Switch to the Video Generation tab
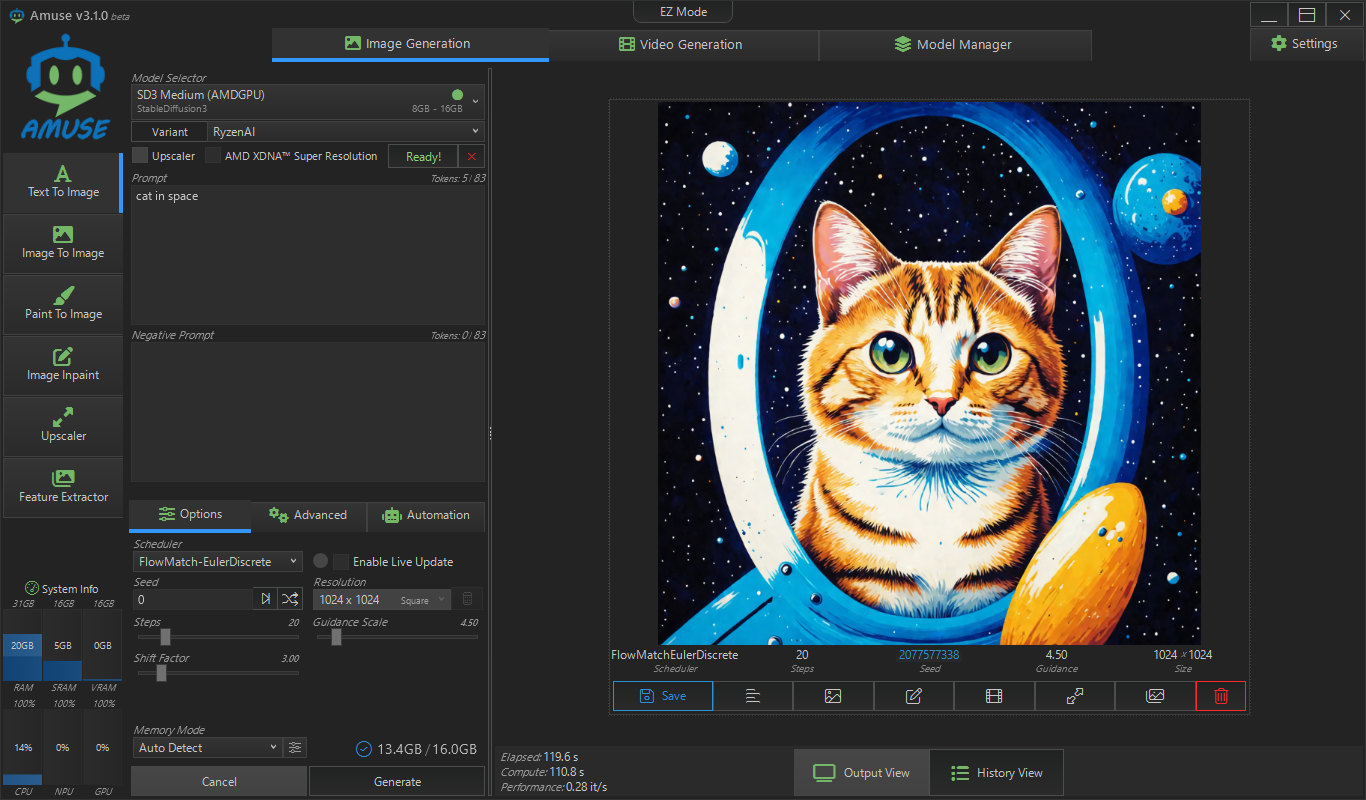The width and height of the screenshot is (1366, 800). pos(683,44)
